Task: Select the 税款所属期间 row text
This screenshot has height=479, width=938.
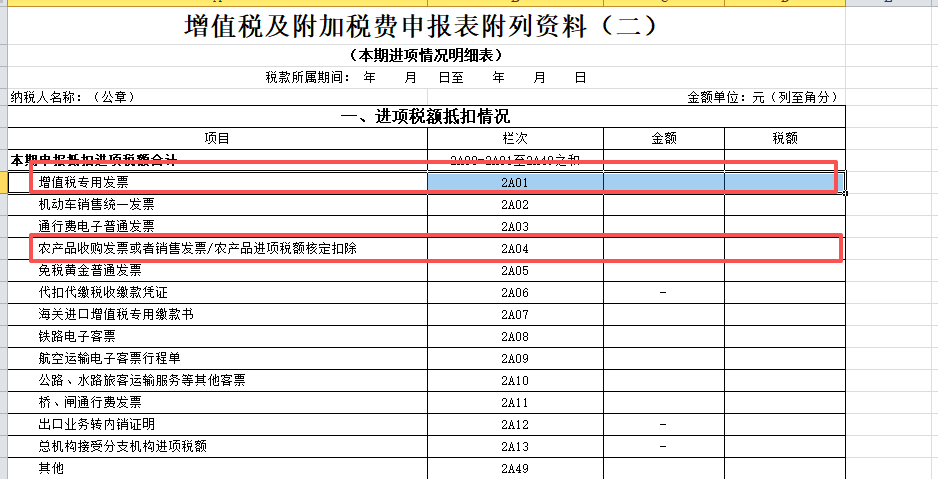Action: (426, 77)
